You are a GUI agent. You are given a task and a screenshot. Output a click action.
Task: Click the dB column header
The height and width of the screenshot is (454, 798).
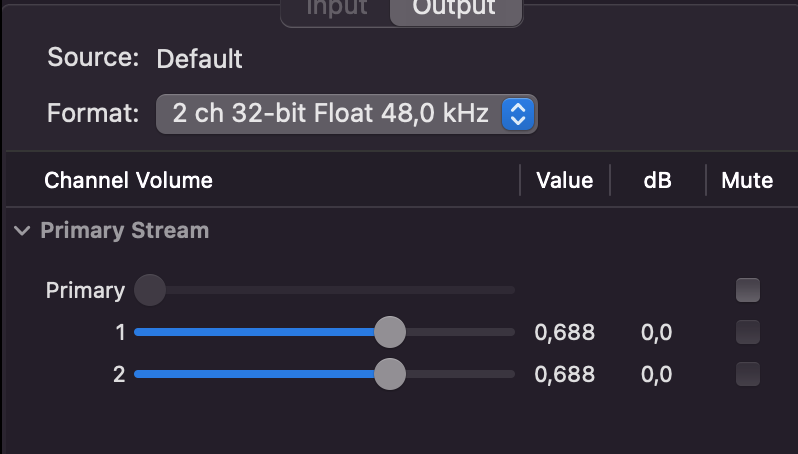point(657,181)
